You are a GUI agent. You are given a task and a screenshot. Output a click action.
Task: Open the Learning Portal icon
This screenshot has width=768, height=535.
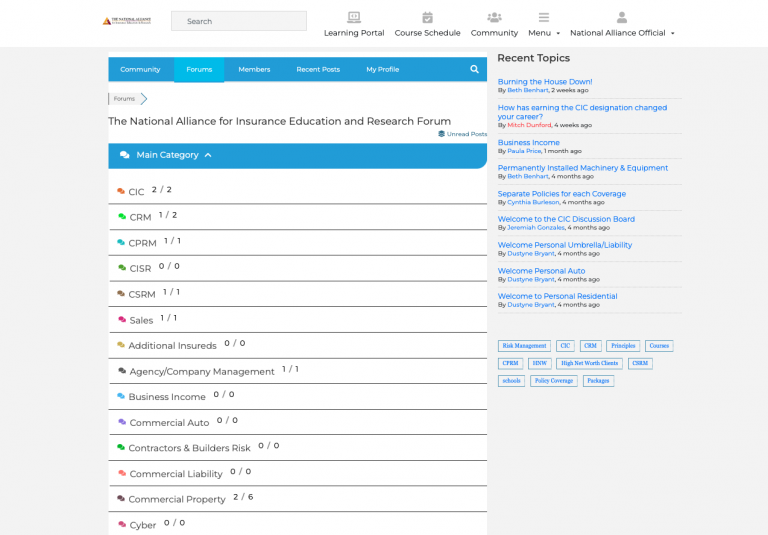[354, 18]
